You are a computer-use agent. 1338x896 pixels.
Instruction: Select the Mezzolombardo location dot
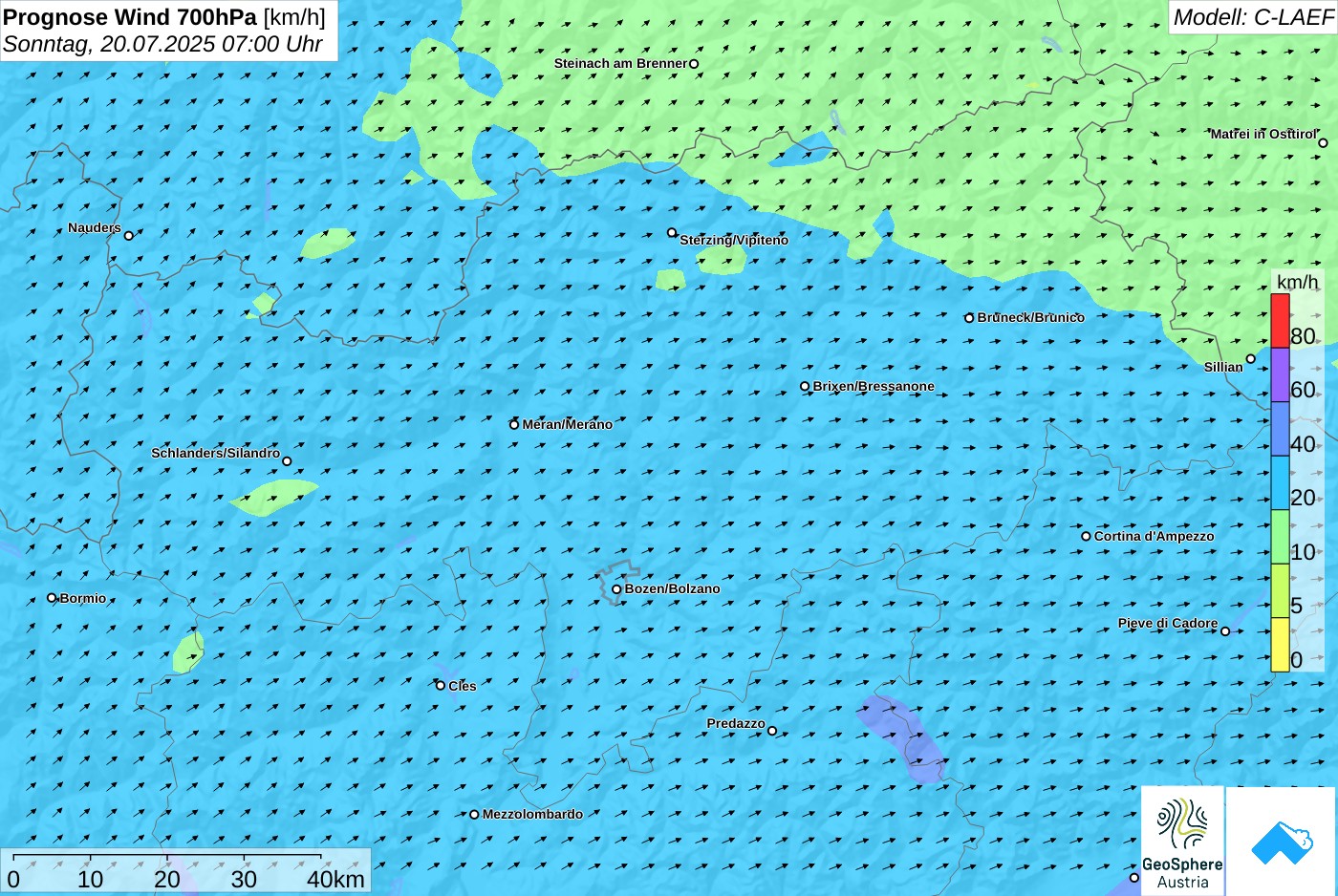point(474,815)
